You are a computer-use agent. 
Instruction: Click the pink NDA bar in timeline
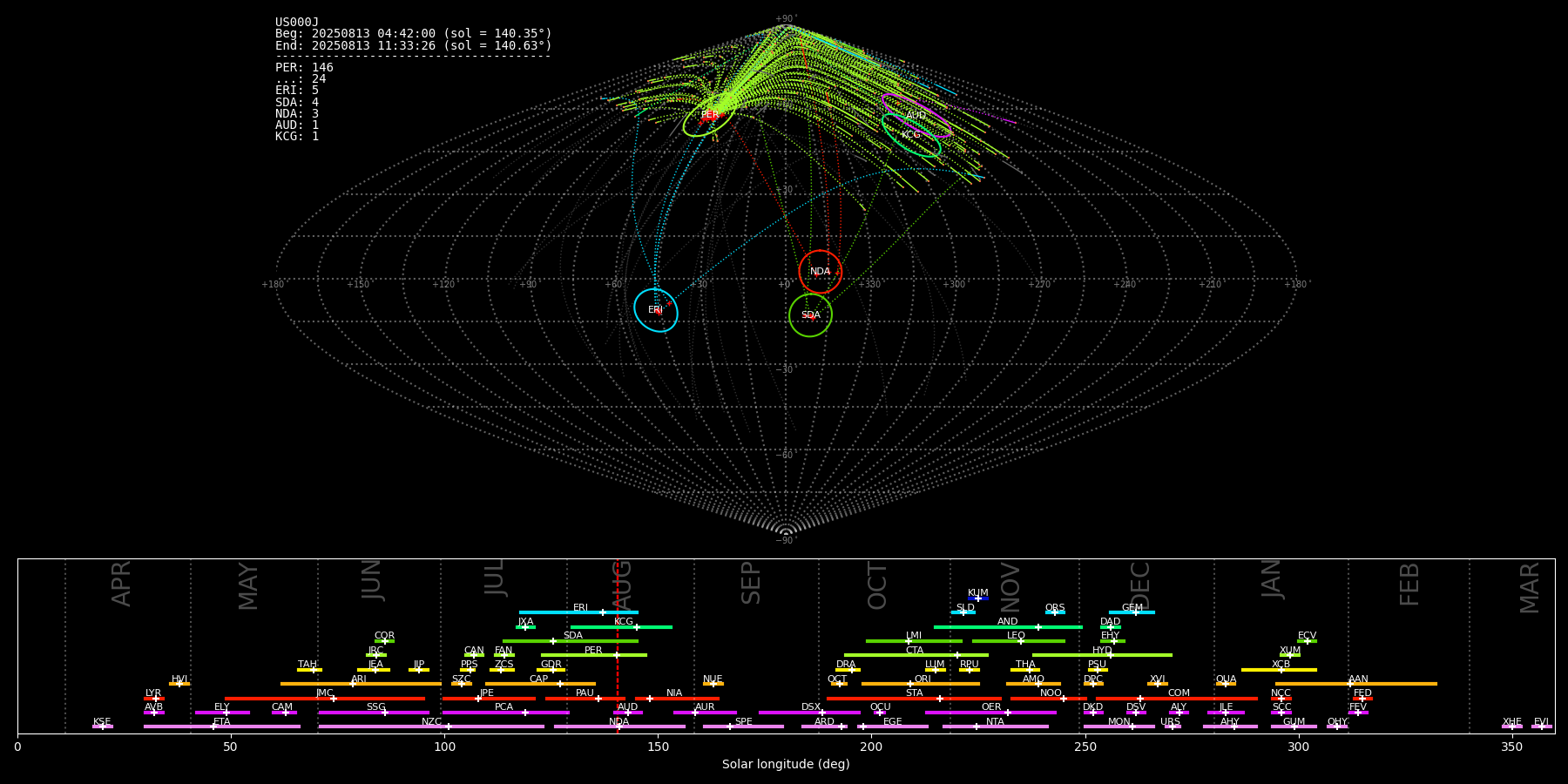click(619, 727)
